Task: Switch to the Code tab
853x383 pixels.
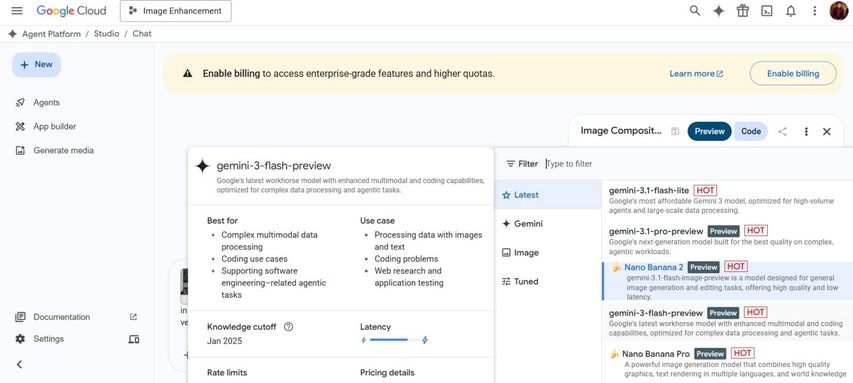Action: pyautogui.click(x=751, y=131)
